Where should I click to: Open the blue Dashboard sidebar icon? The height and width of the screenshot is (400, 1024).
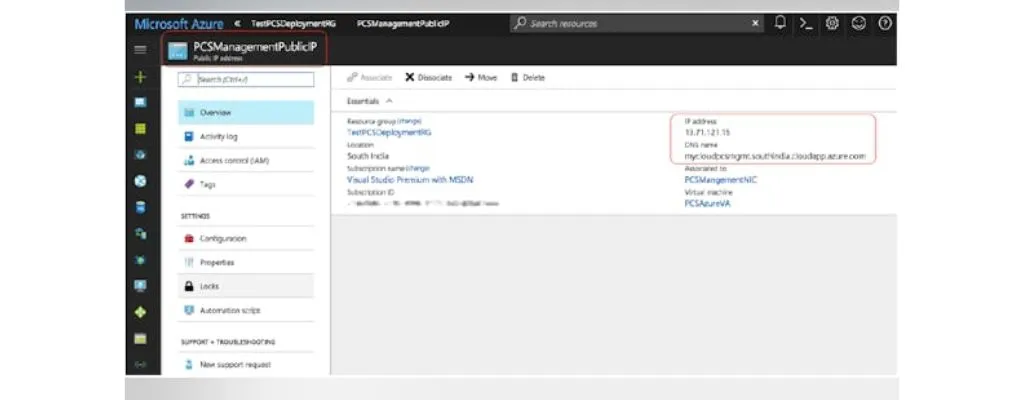coord(140,103)
